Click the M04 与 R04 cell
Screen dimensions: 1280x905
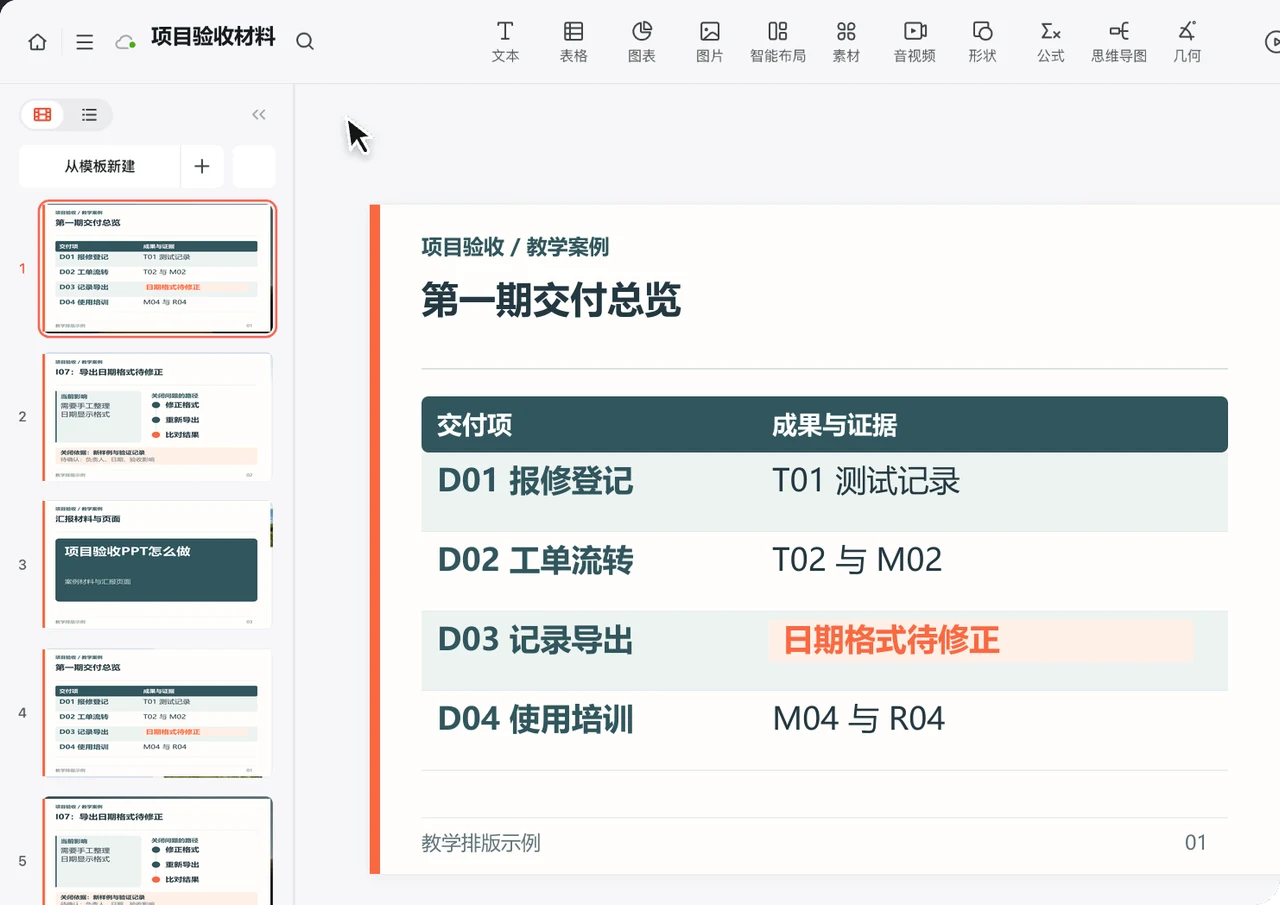pos(858,719)
